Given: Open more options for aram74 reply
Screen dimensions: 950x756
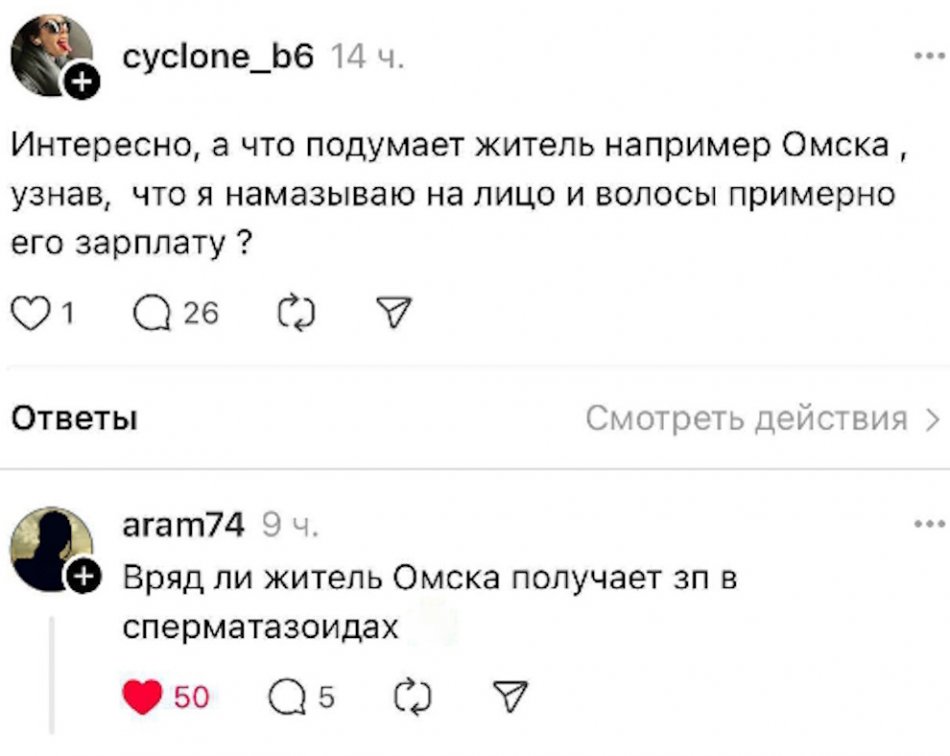Looking at the screenshot, I should (x=929, y=523).
